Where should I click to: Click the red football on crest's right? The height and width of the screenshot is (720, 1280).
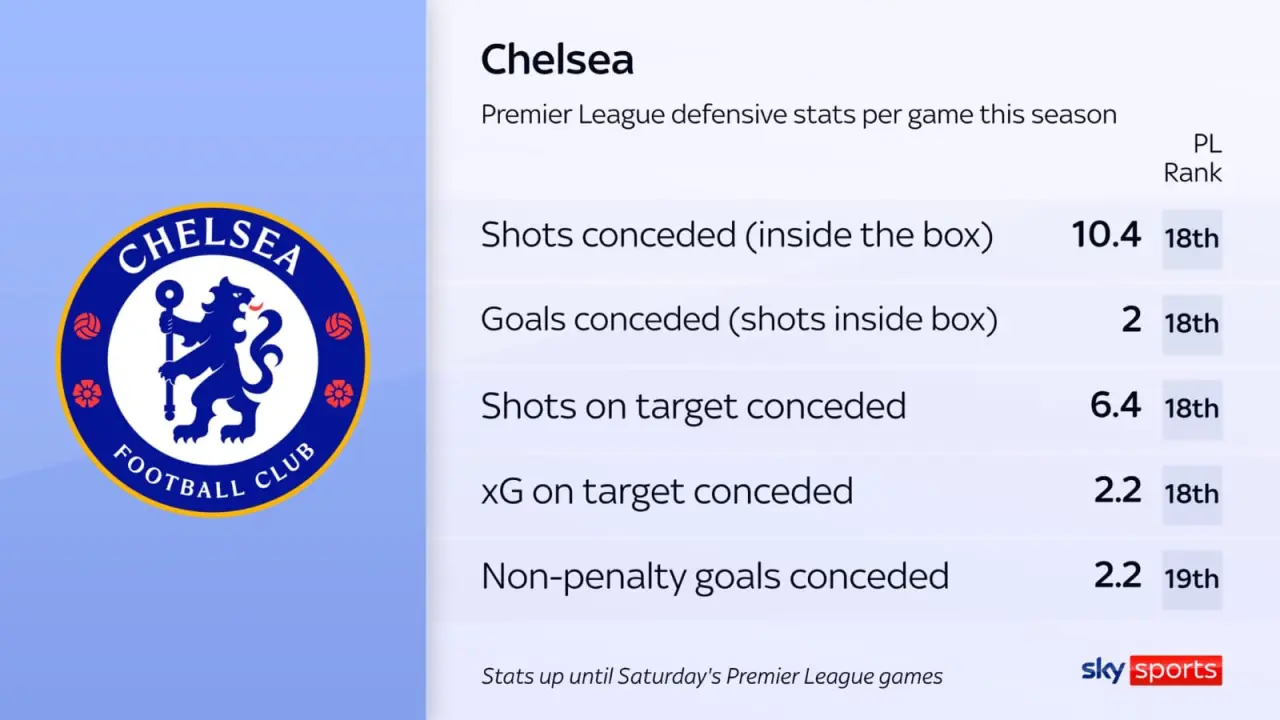coord(339,326)
